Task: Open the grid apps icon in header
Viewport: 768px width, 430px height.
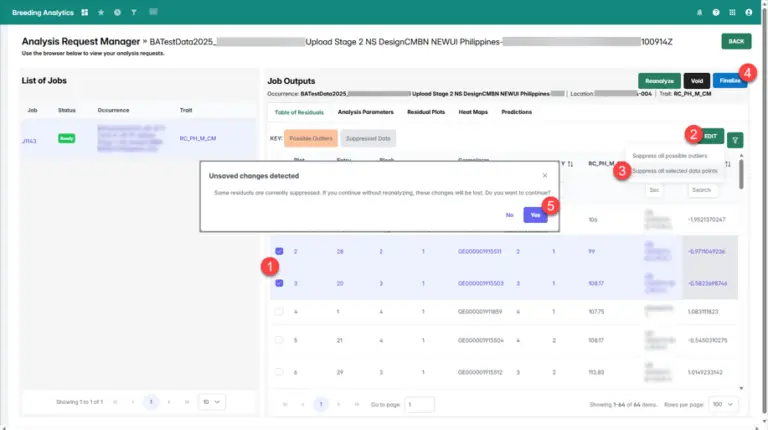Action: (85, 12)
